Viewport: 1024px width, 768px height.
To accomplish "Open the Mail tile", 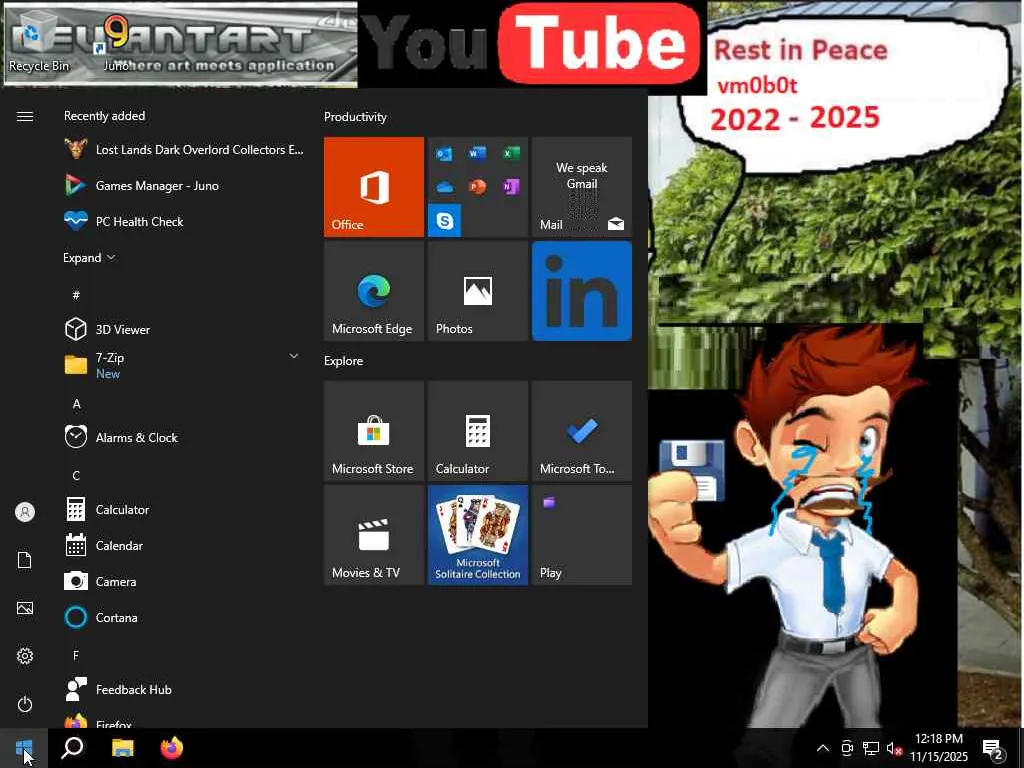I will 581,187.
